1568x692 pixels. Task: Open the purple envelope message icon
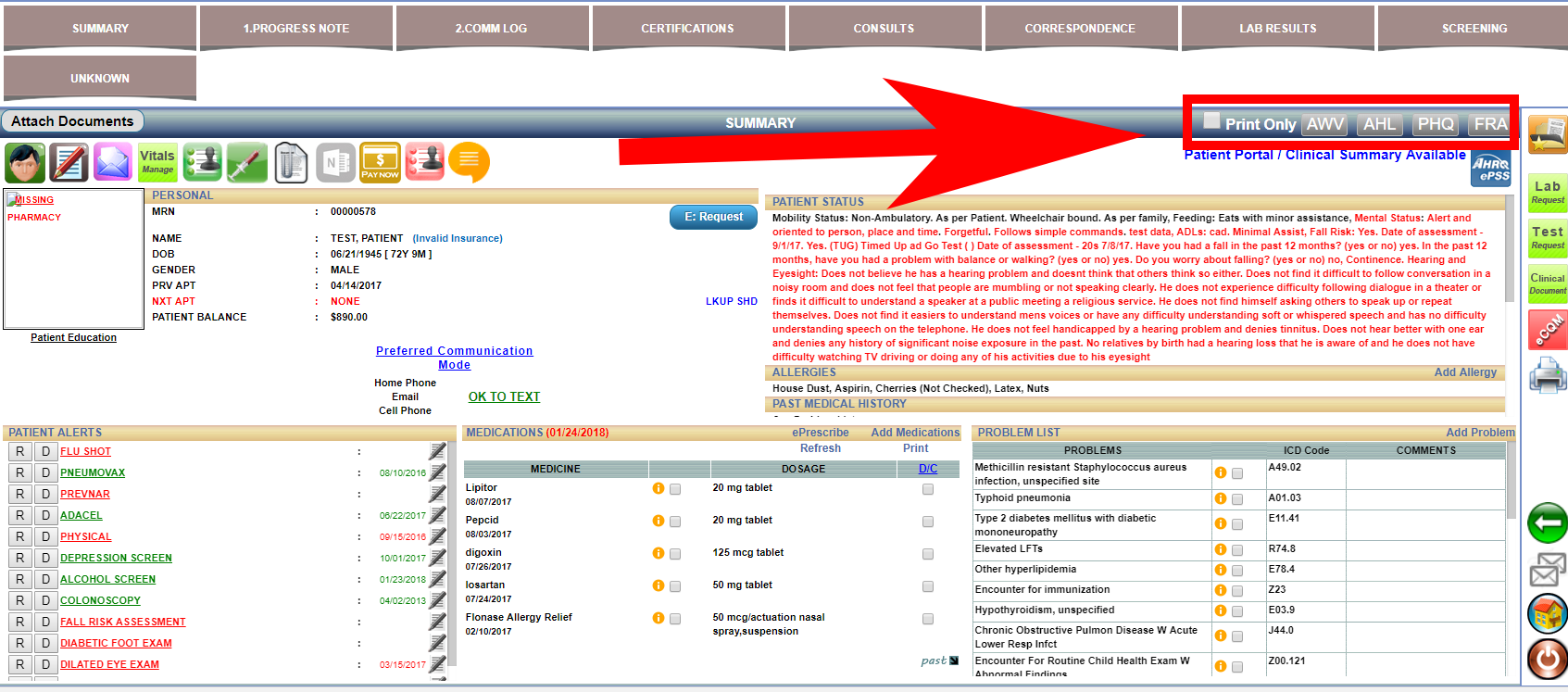113,162
